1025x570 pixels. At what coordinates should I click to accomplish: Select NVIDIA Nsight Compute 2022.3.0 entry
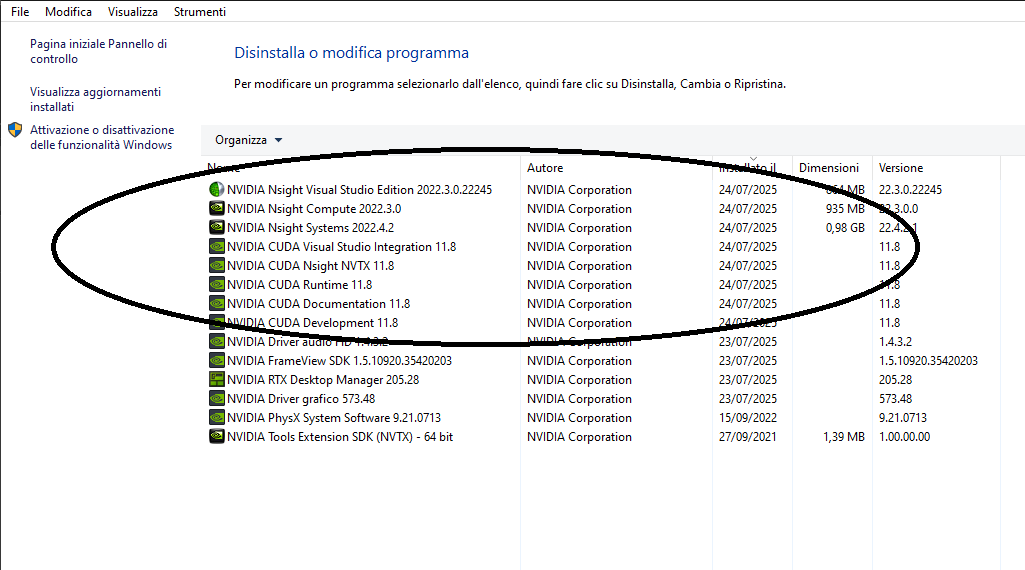click(x=314, y=209)
